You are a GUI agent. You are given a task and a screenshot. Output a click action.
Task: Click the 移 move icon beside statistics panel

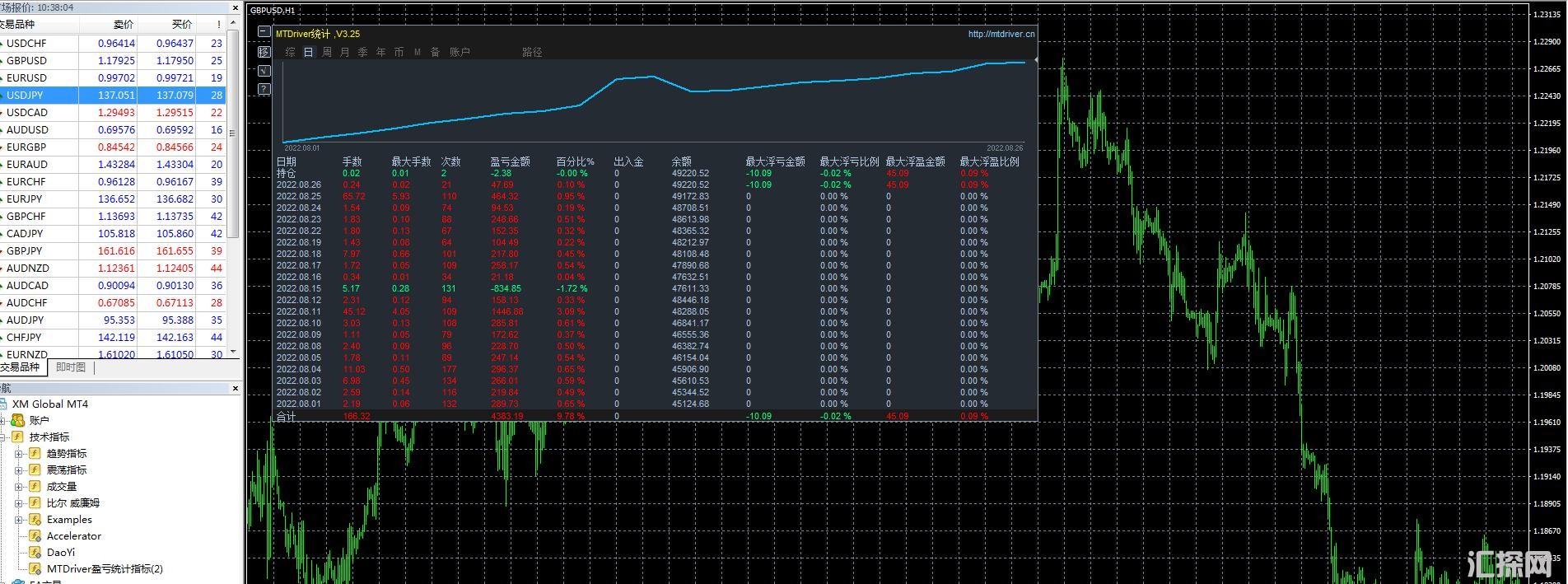(x=264, y=52)
